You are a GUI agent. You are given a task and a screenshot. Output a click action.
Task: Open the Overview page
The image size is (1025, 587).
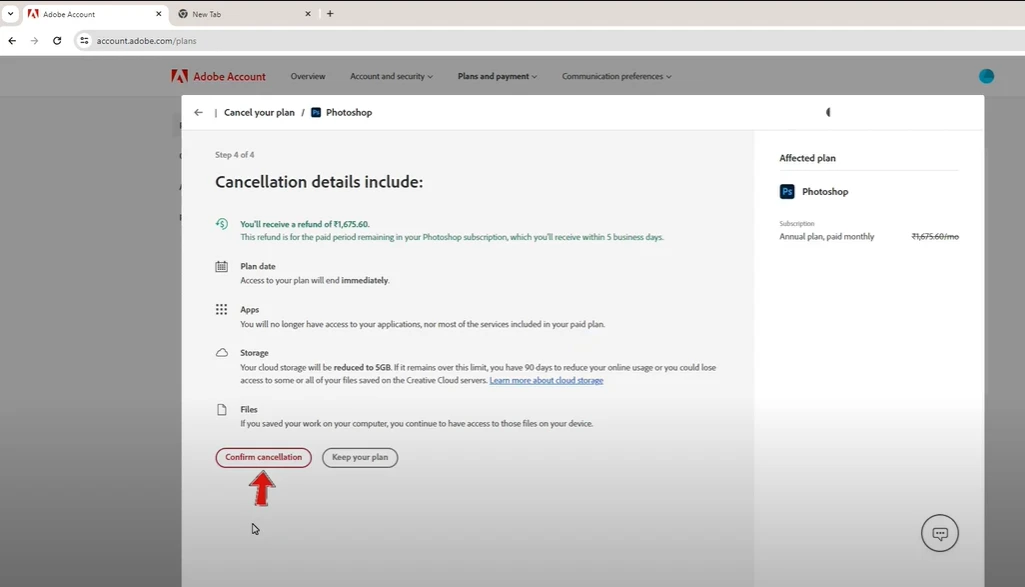point(308,76)
